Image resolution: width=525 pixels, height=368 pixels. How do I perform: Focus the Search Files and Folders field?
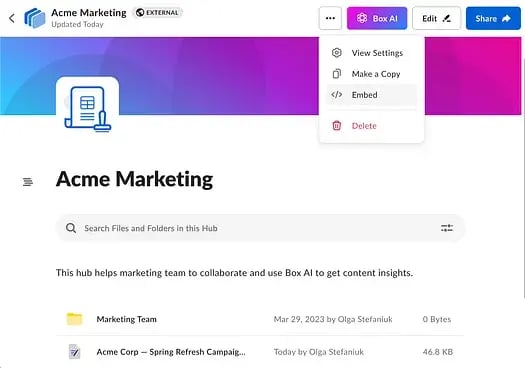click(260, 228)
